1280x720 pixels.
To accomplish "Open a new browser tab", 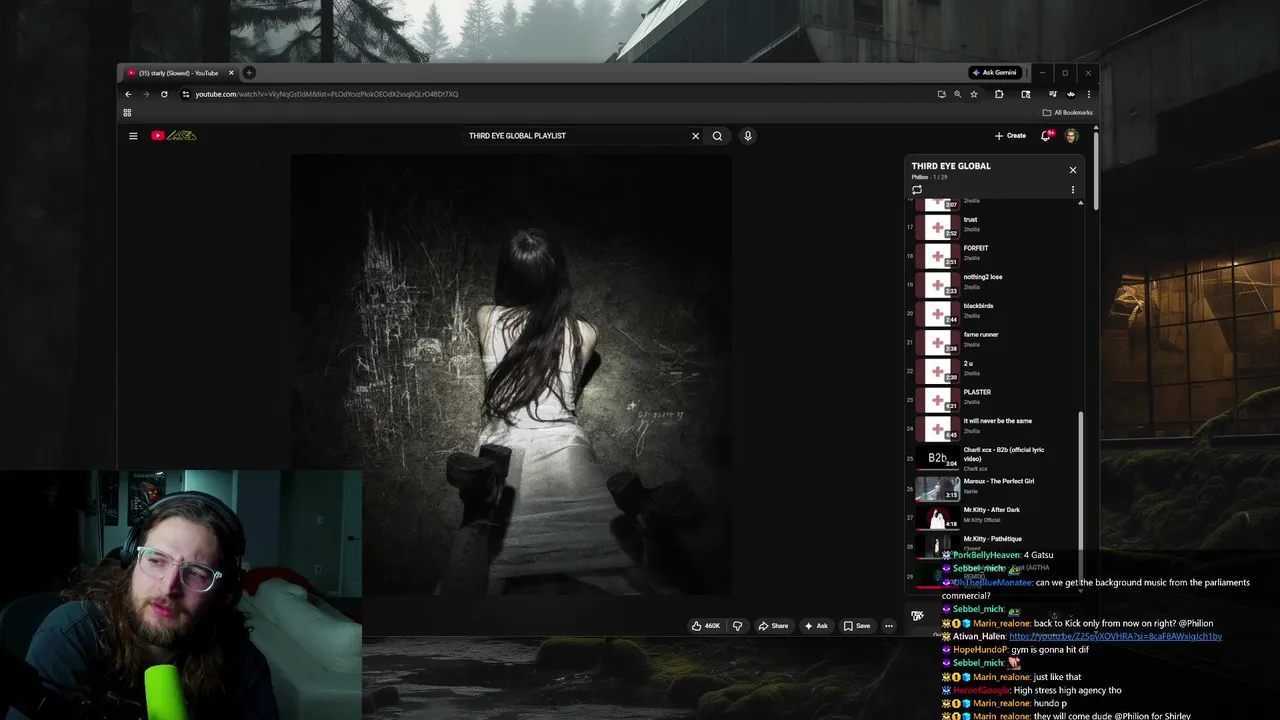I will (249, 73).
